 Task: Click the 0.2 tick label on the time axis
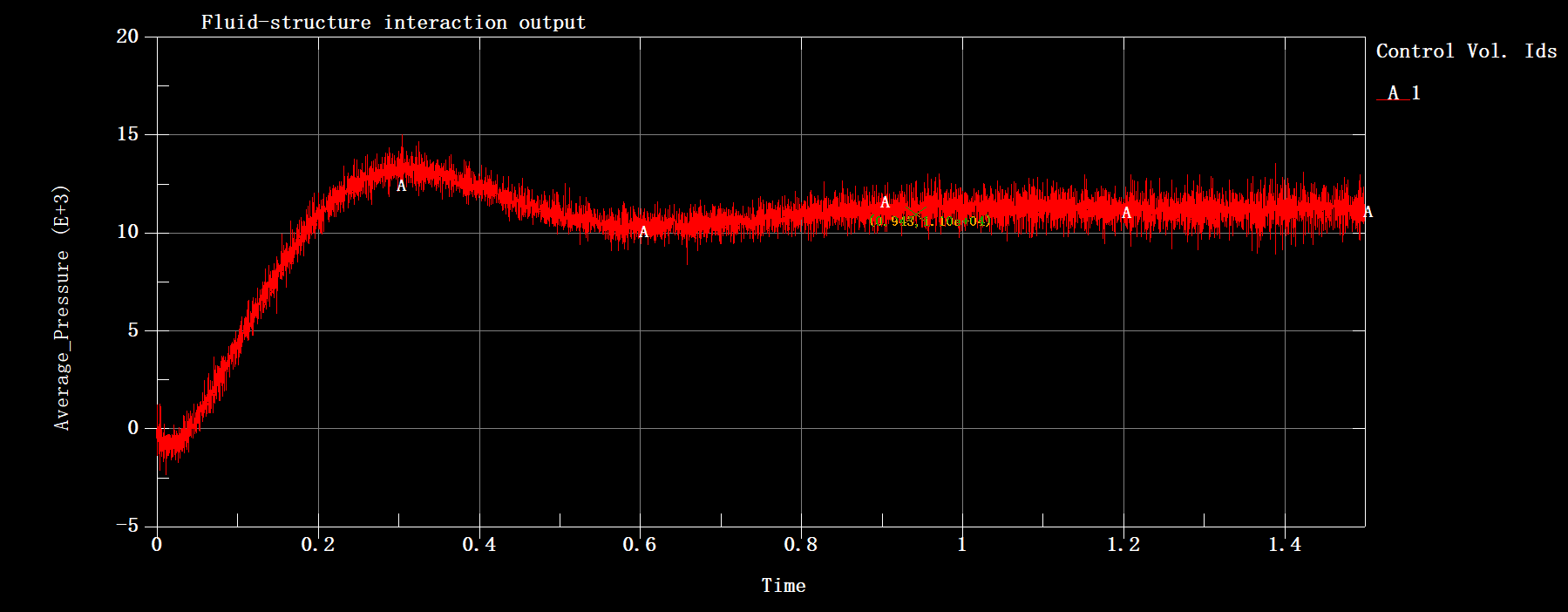coord(317,545)
